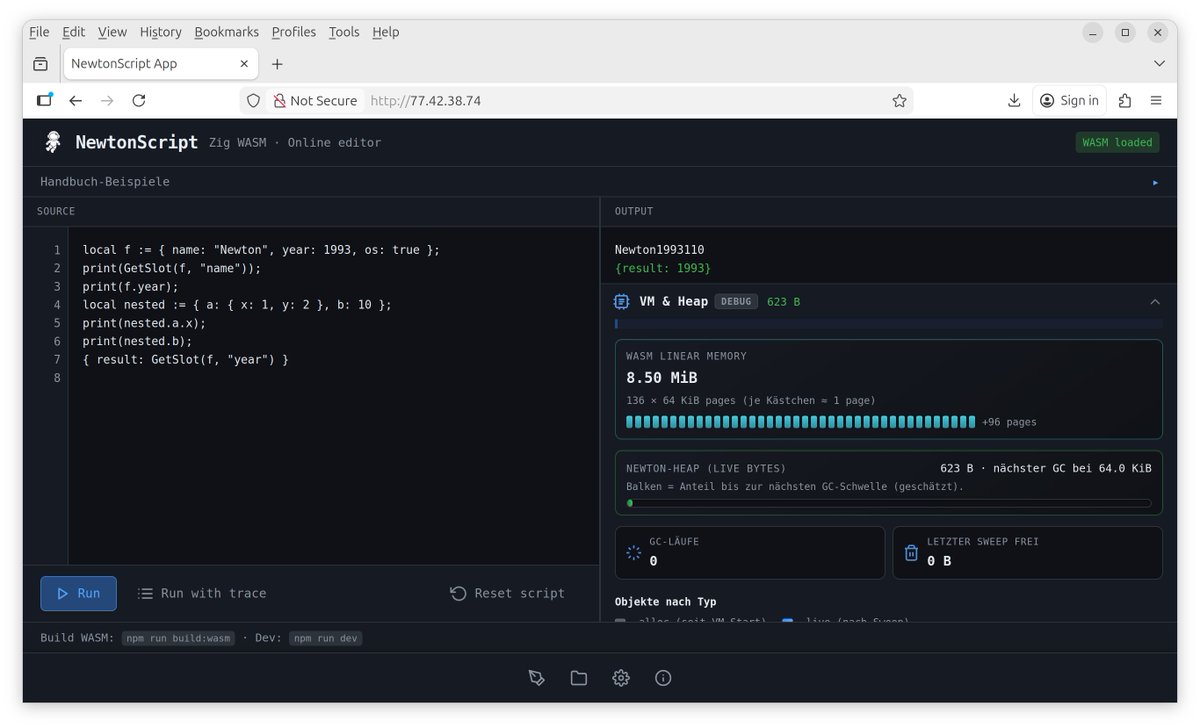Click the GC-Läufe count value 0
Screen dimensions: 1200x728
(653, 561)
